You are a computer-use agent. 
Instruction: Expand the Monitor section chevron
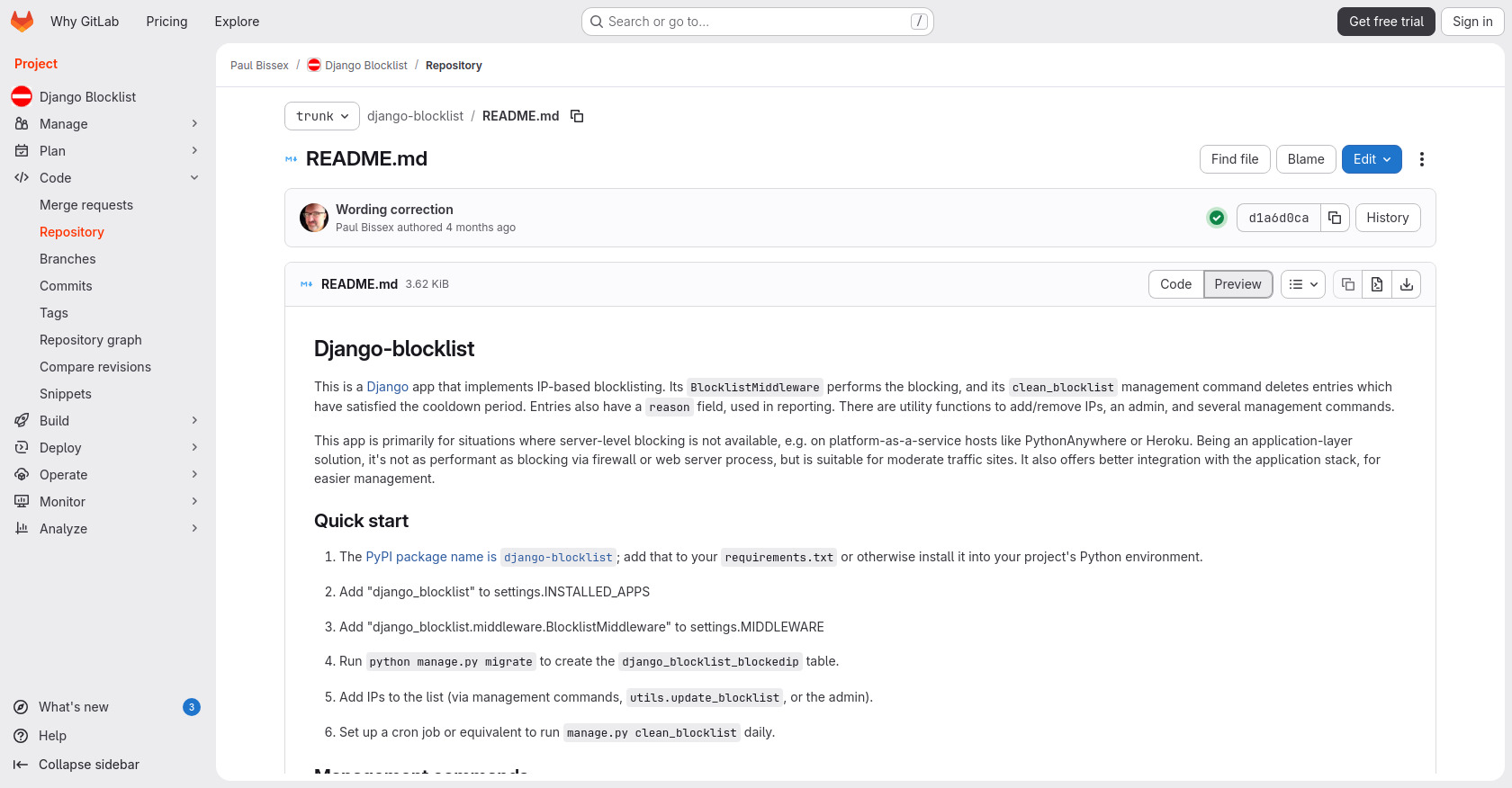click(194, 501)
